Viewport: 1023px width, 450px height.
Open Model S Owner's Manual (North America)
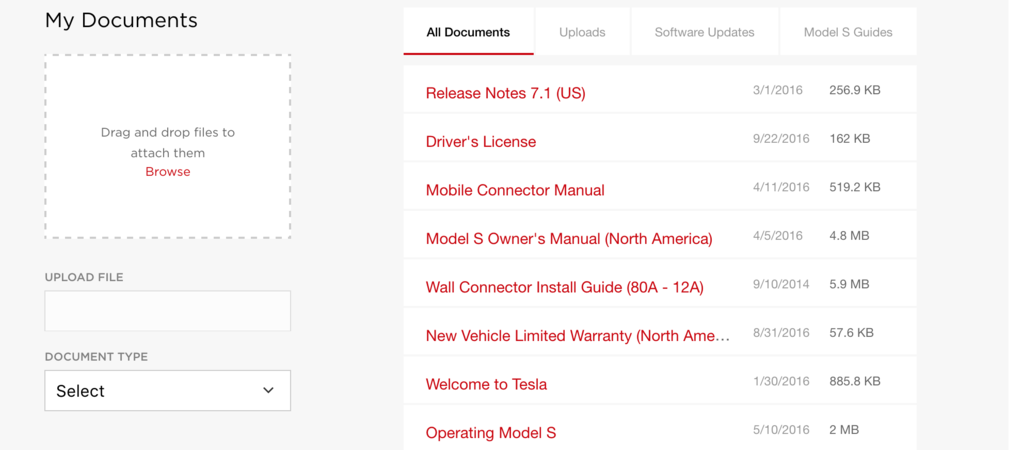point(569,239)
